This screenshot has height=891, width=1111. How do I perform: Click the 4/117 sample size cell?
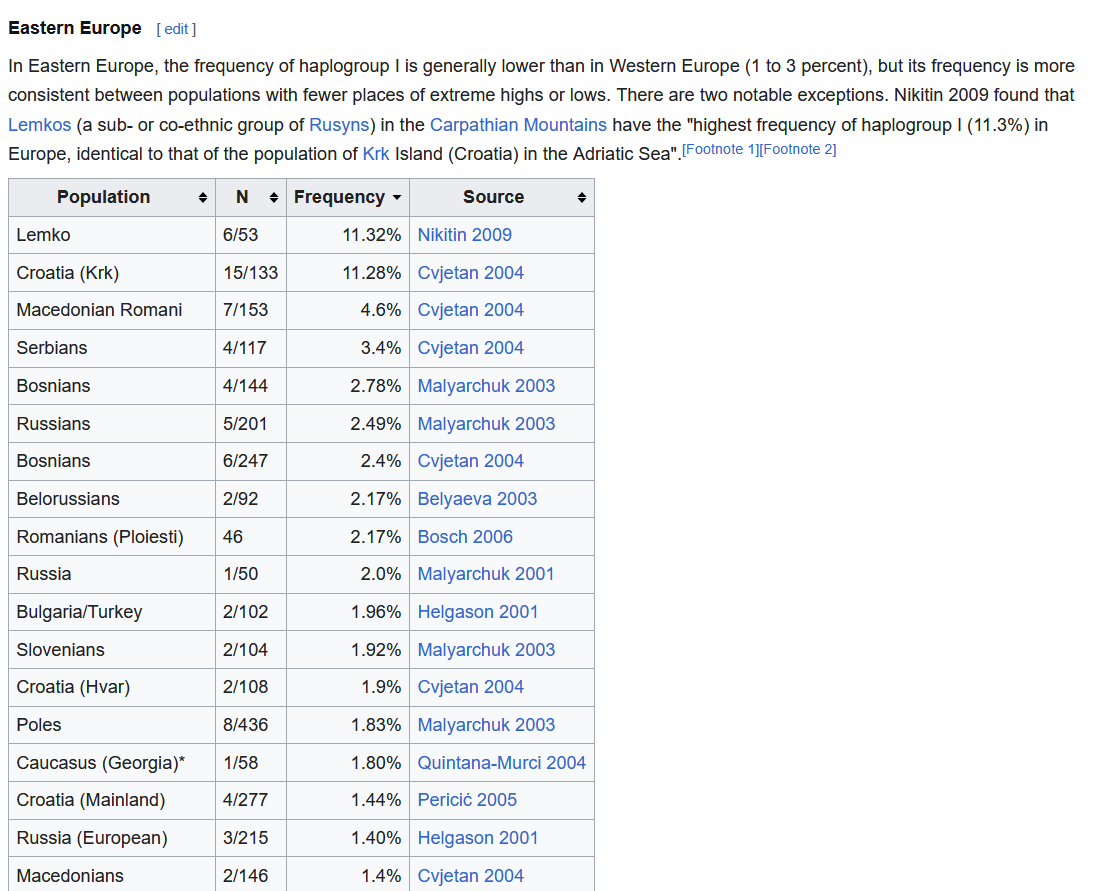(251, 348)
